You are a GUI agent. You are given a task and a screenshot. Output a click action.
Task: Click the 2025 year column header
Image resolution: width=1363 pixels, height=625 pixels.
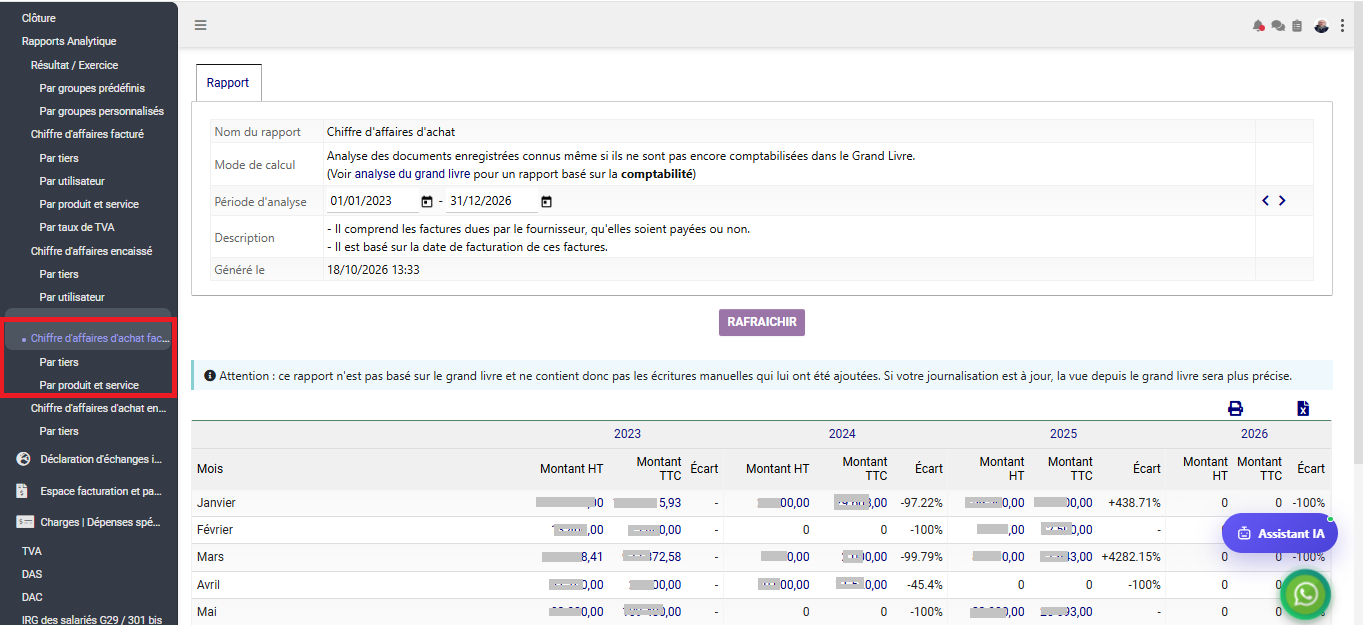pyautogui.click(x=1063, y=433)
